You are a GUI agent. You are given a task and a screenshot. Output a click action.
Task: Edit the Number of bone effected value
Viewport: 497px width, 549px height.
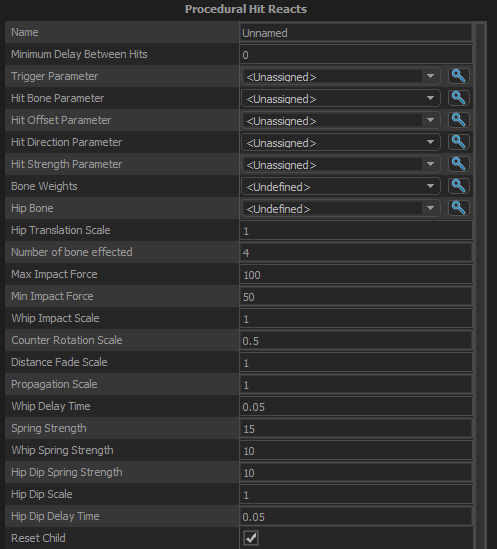coord(356,252)
